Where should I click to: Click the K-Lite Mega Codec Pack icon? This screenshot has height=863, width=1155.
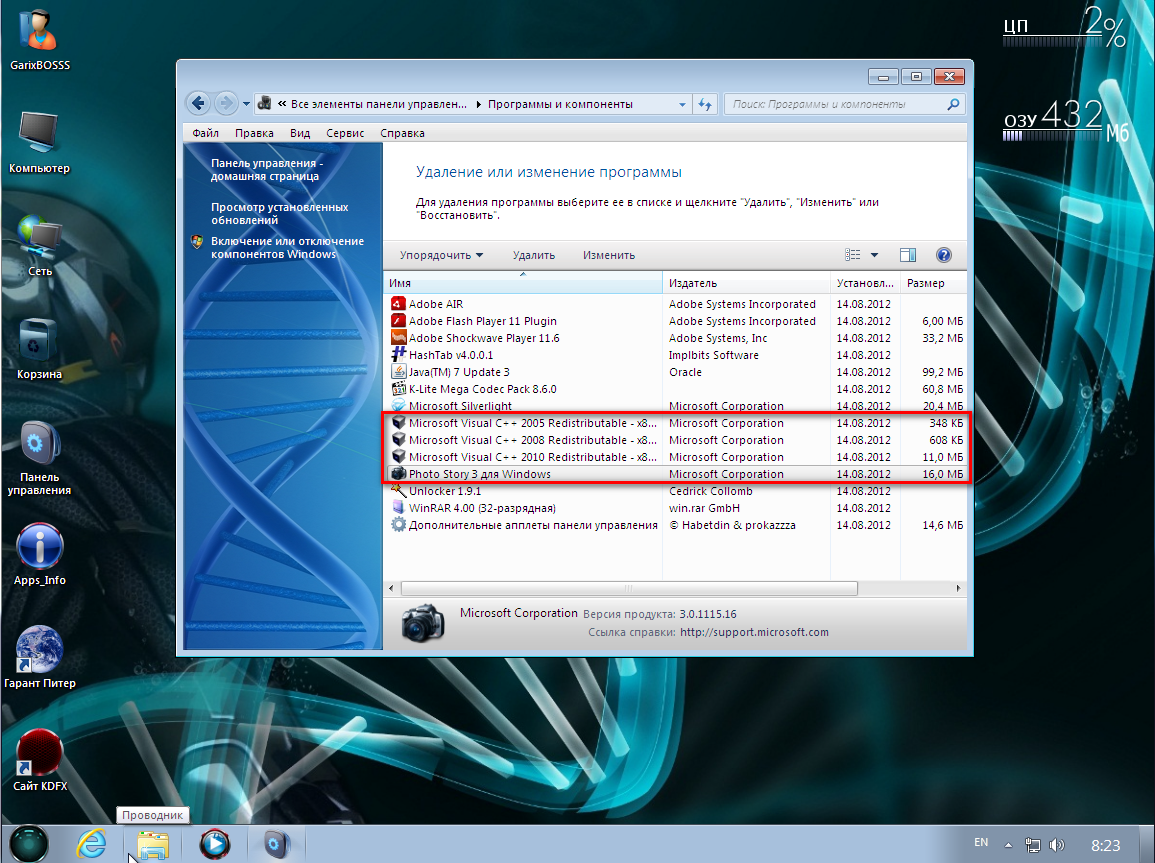(x=399, y=389)
